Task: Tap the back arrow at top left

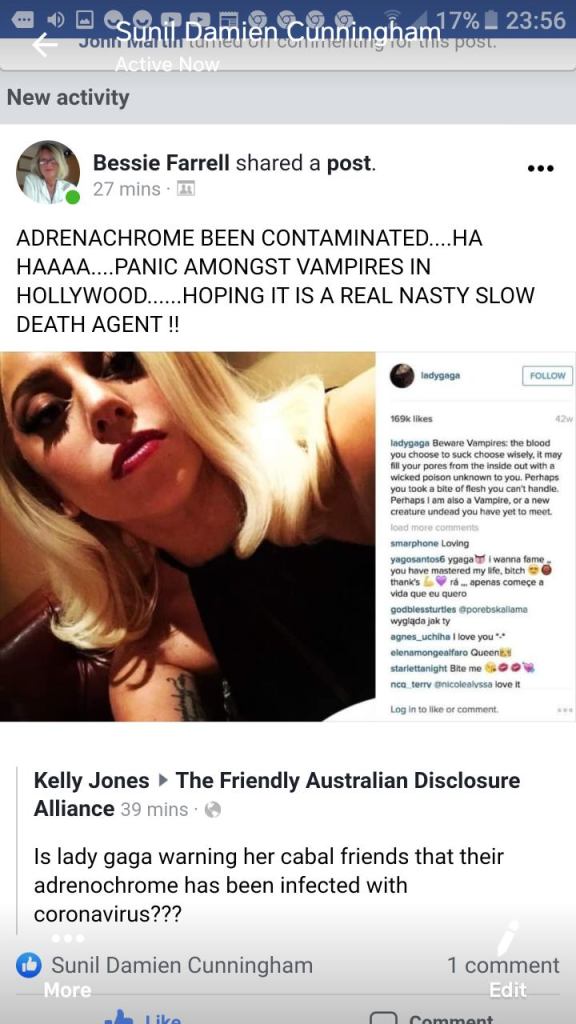Action: click(44, 45)
